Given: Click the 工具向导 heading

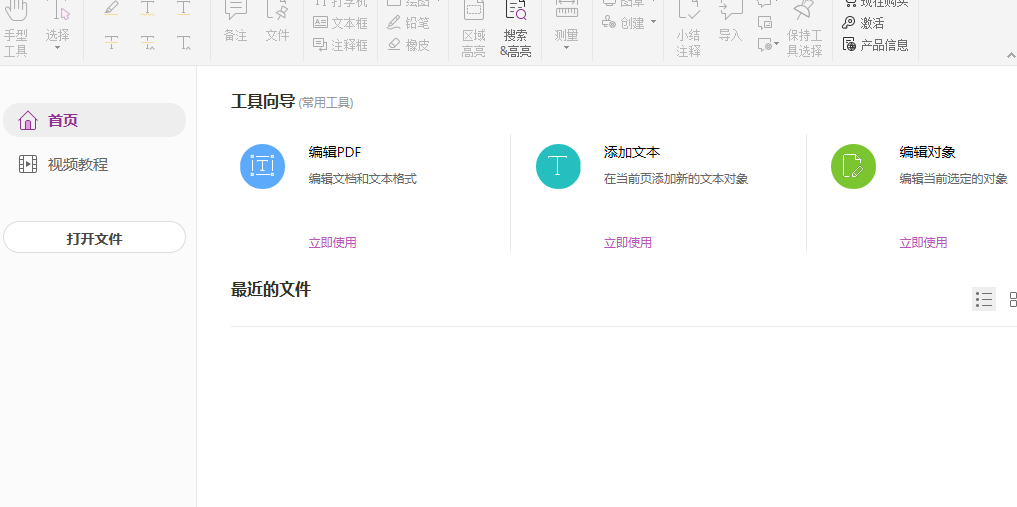Looking at the screenshot, I should 263,102.
